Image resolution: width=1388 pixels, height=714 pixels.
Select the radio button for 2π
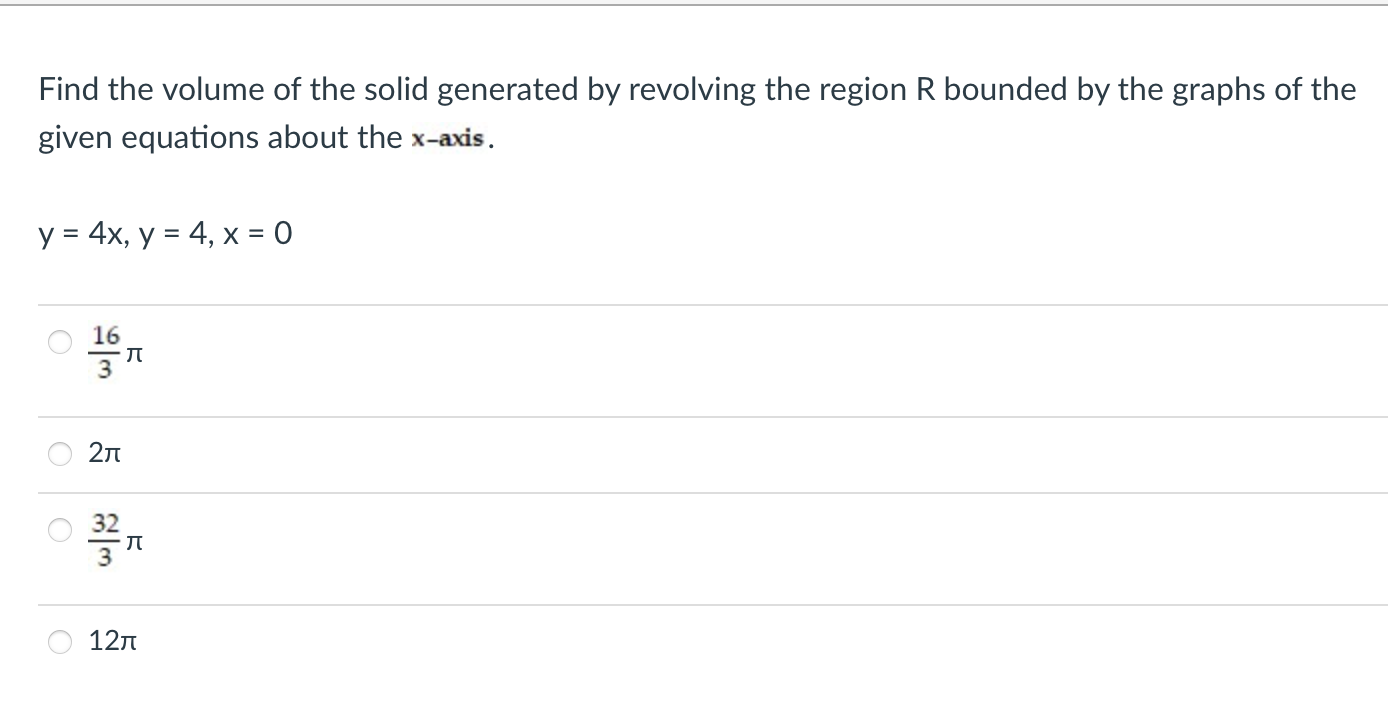pyautogui.click(x=60, y=453)
